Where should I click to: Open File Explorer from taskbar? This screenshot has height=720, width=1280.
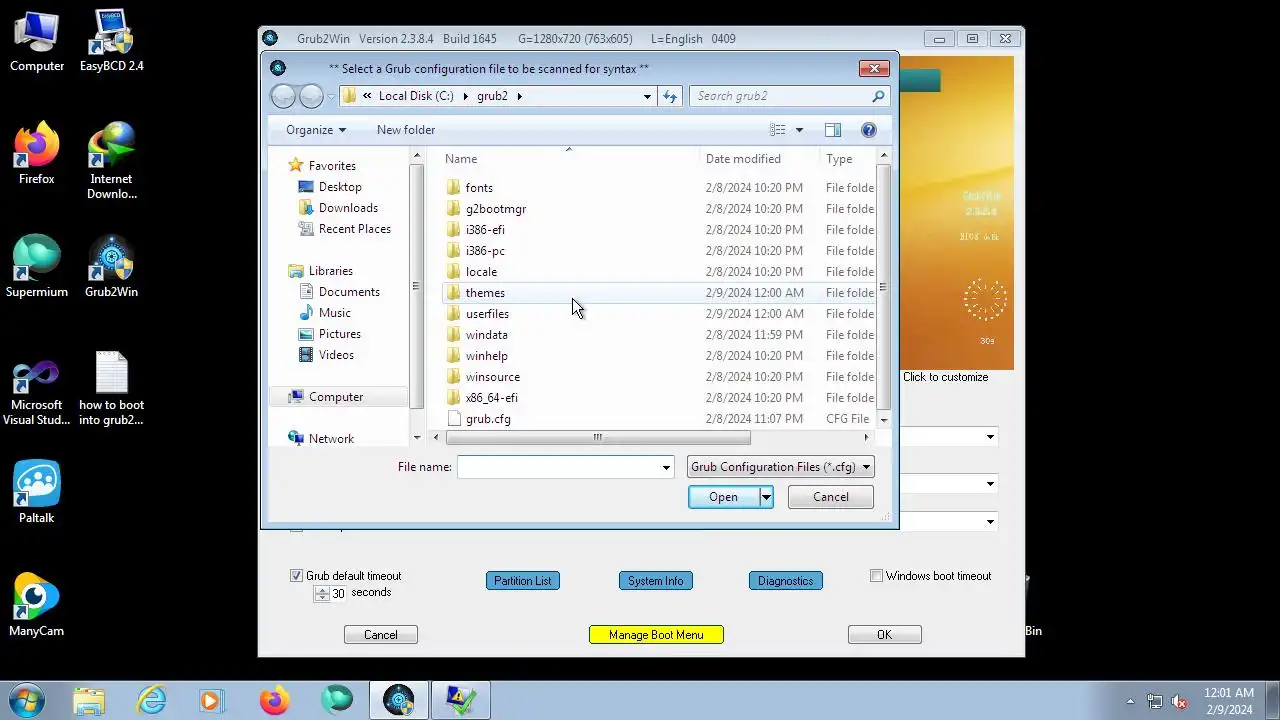click(x=89, y=700)
